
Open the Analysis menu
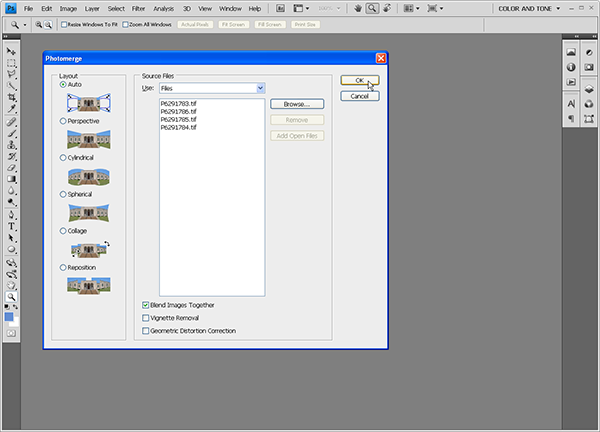(163, 8)
